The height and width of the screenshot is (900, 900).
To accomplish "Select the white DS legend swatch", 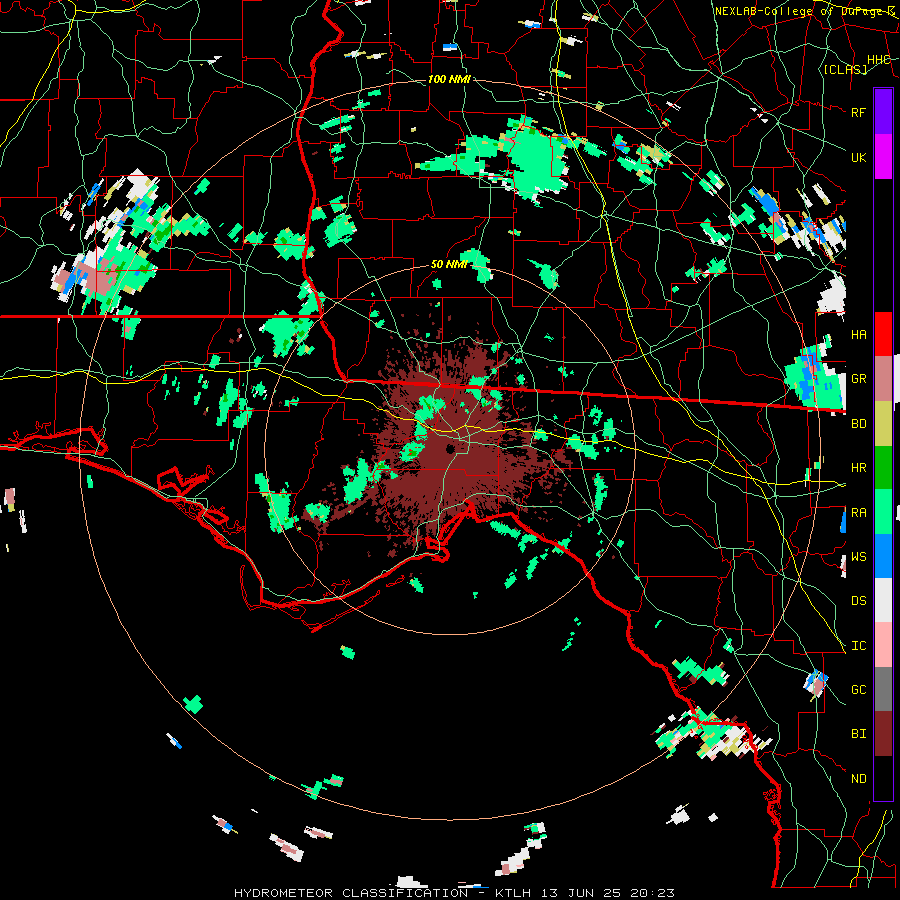I will (883, 600).
